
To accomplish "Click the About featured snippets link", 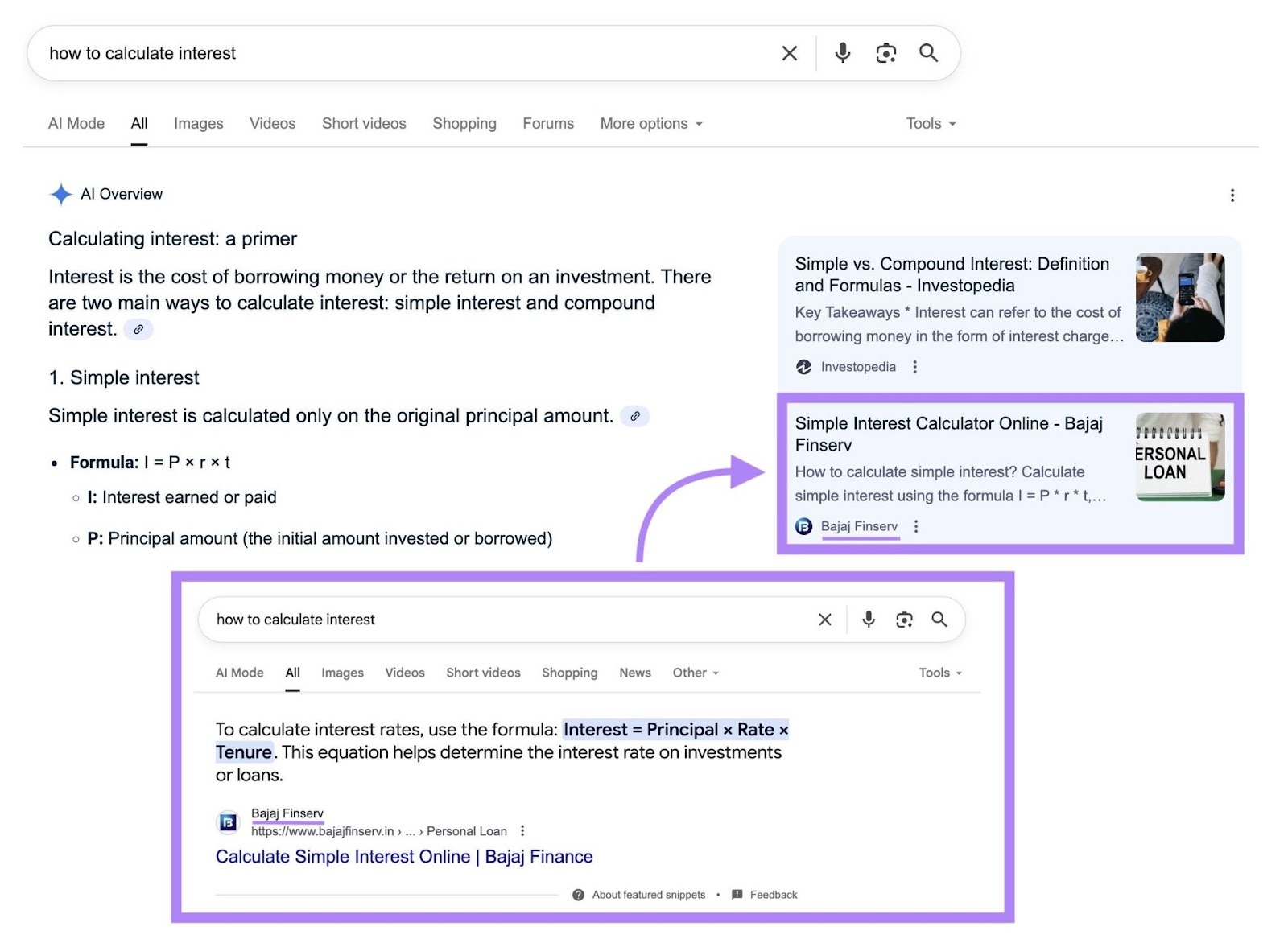I will pyautogui.click(x=647, y=894).
